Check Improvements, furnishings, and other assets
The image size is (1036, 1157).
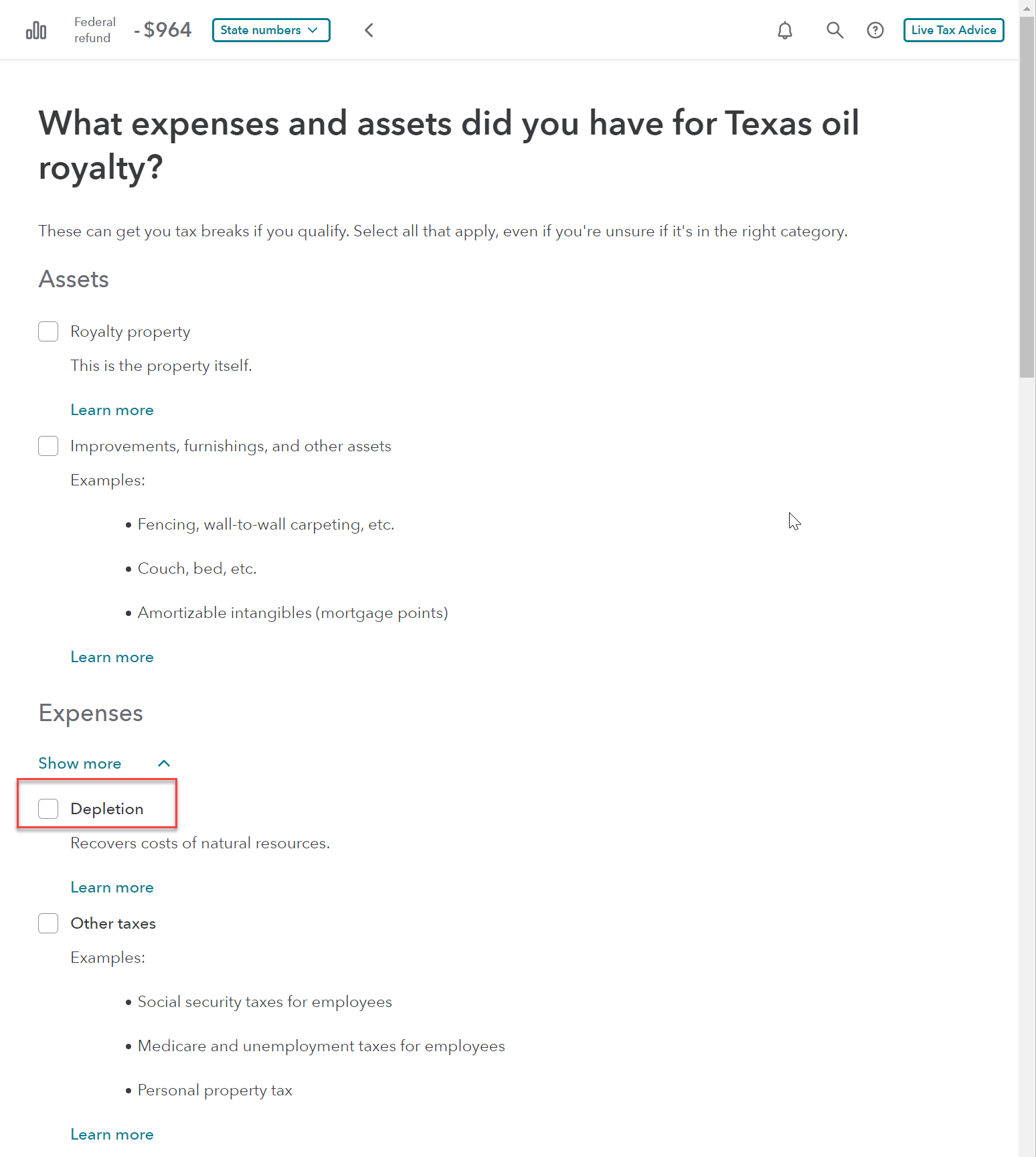point(48,446)
